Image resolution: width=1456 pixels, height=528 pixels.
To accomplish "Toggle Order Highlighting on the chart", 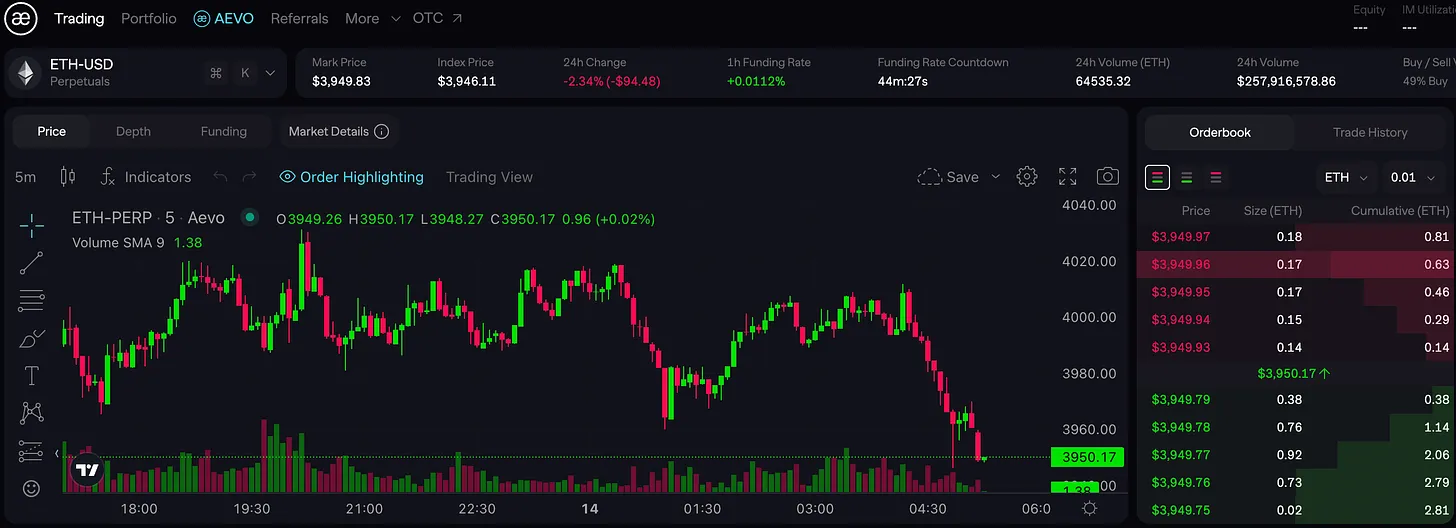I will [x=351, y=177].
